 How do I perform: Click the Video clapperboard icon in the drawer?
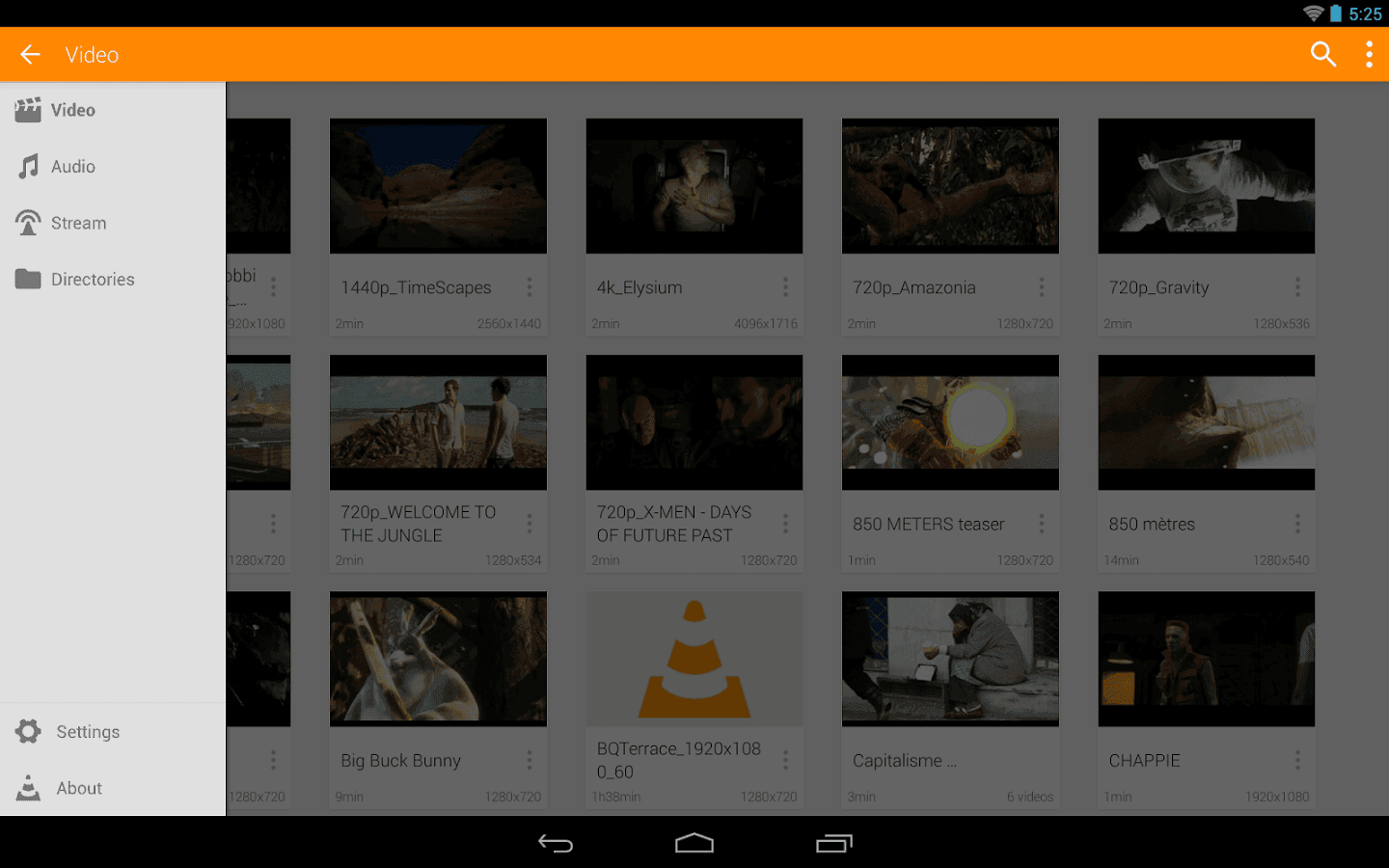pyautogui.click(x=28, y=110)
